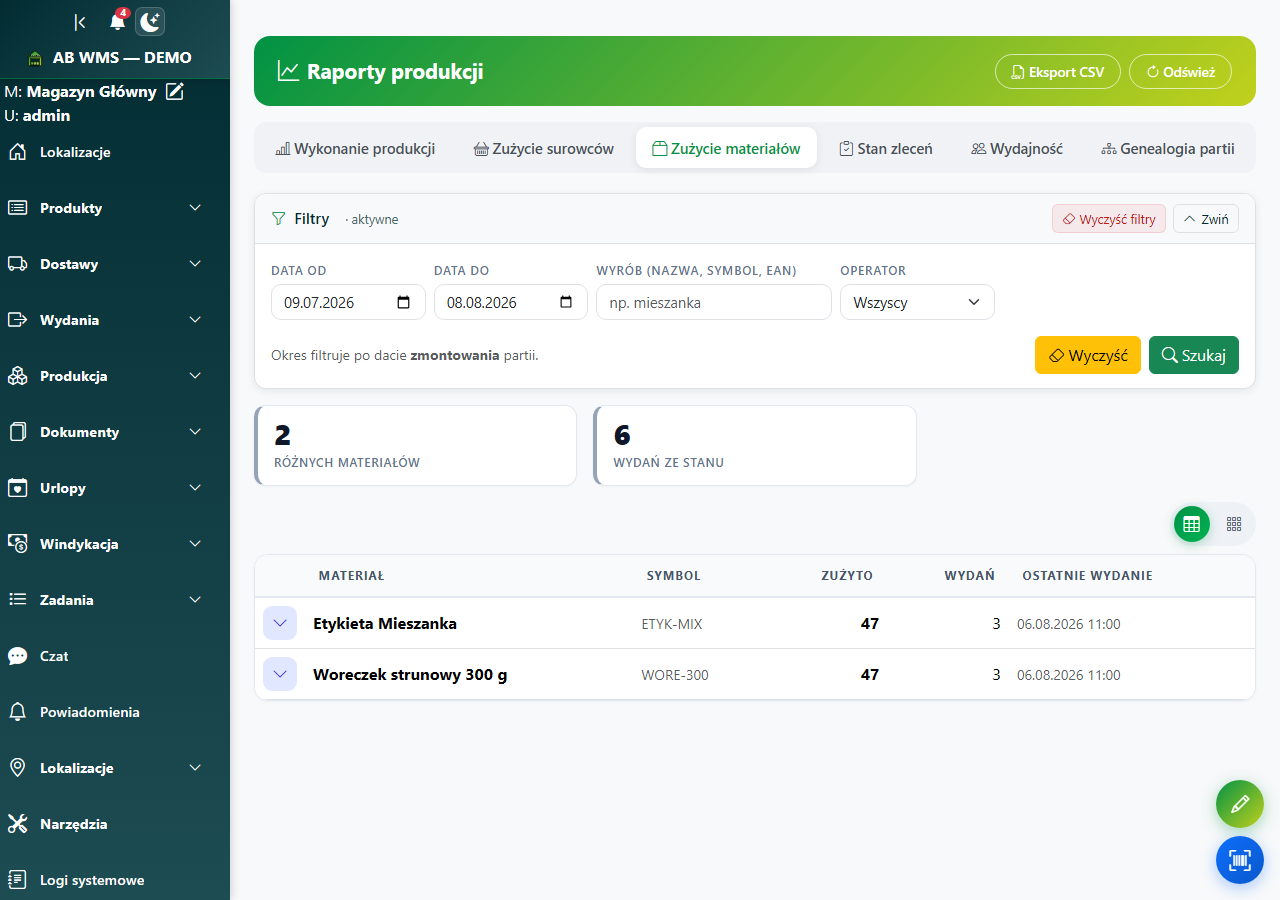Select the Zużycie materiałów tab
Image resolution: width=1280 pixels, height=900 pixels.
[x=726, y=148]
